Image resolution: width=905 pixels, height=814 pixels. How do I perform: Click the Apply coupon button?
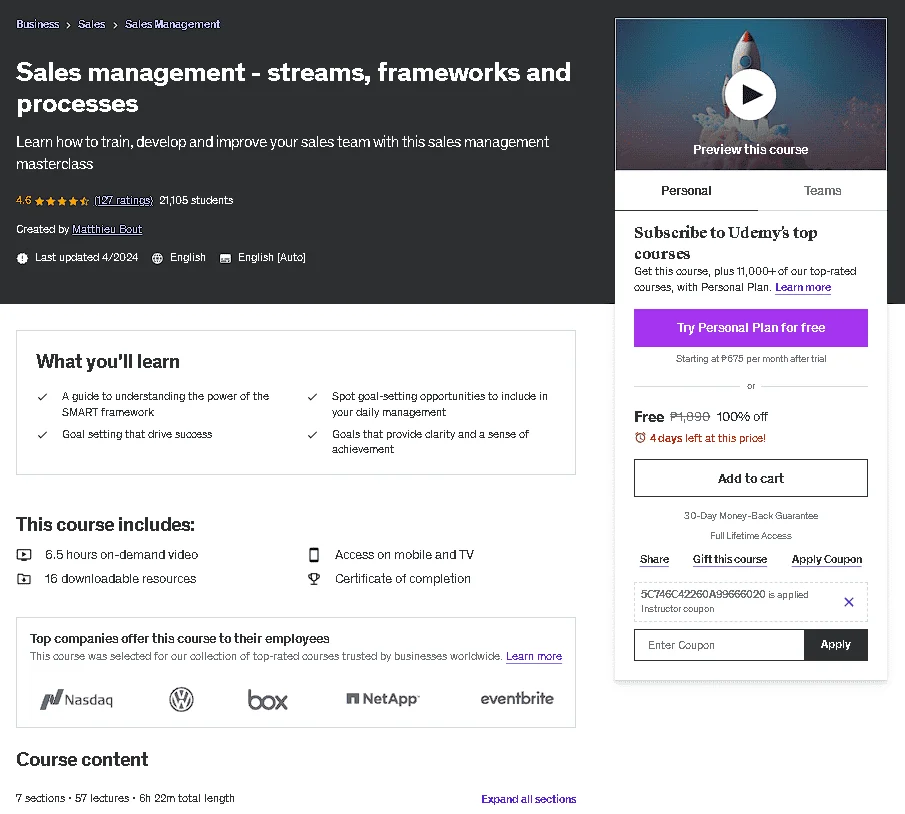pos(836,645)
